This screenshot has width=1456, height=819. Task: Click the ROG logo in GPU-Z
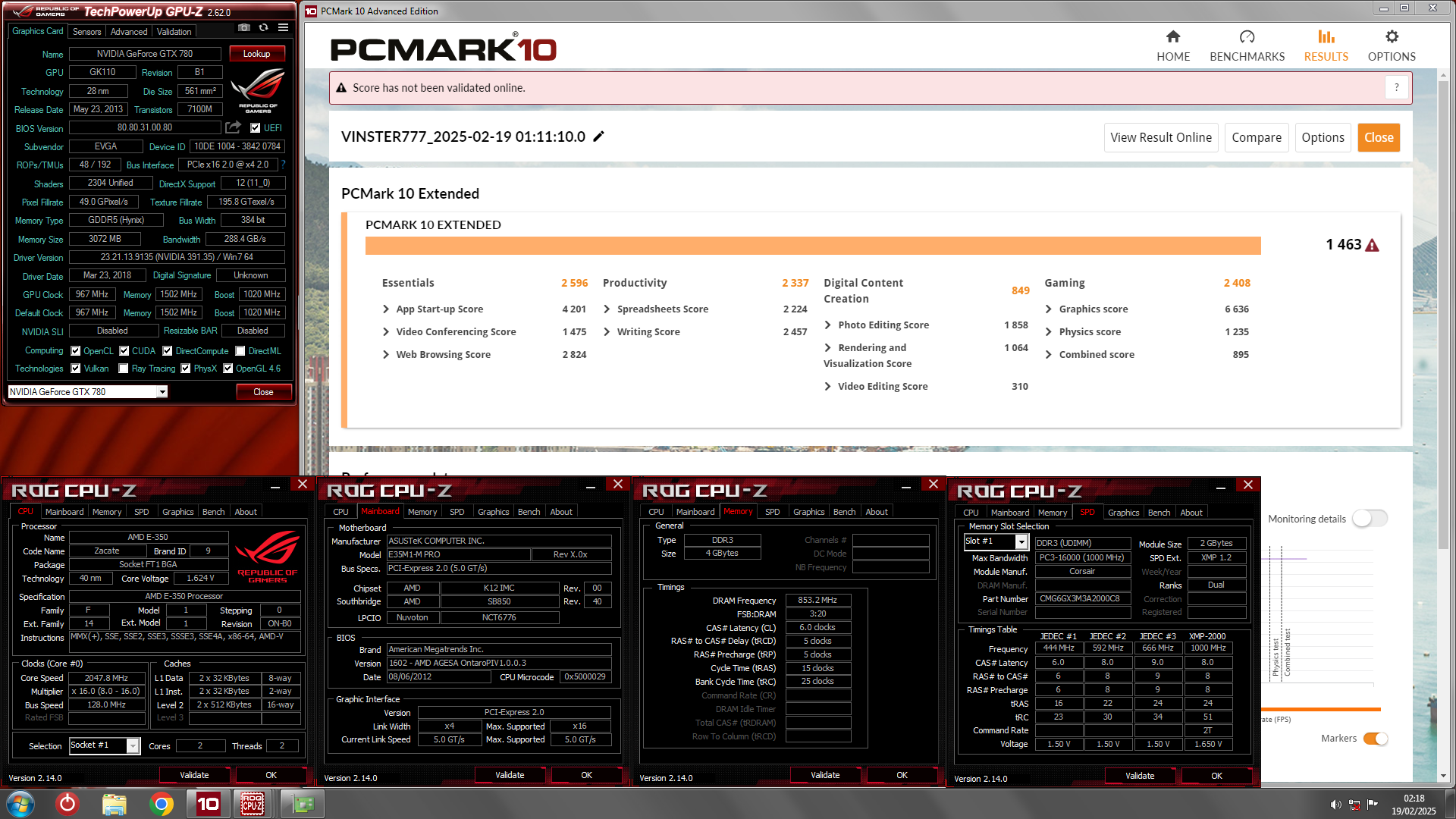258,90
